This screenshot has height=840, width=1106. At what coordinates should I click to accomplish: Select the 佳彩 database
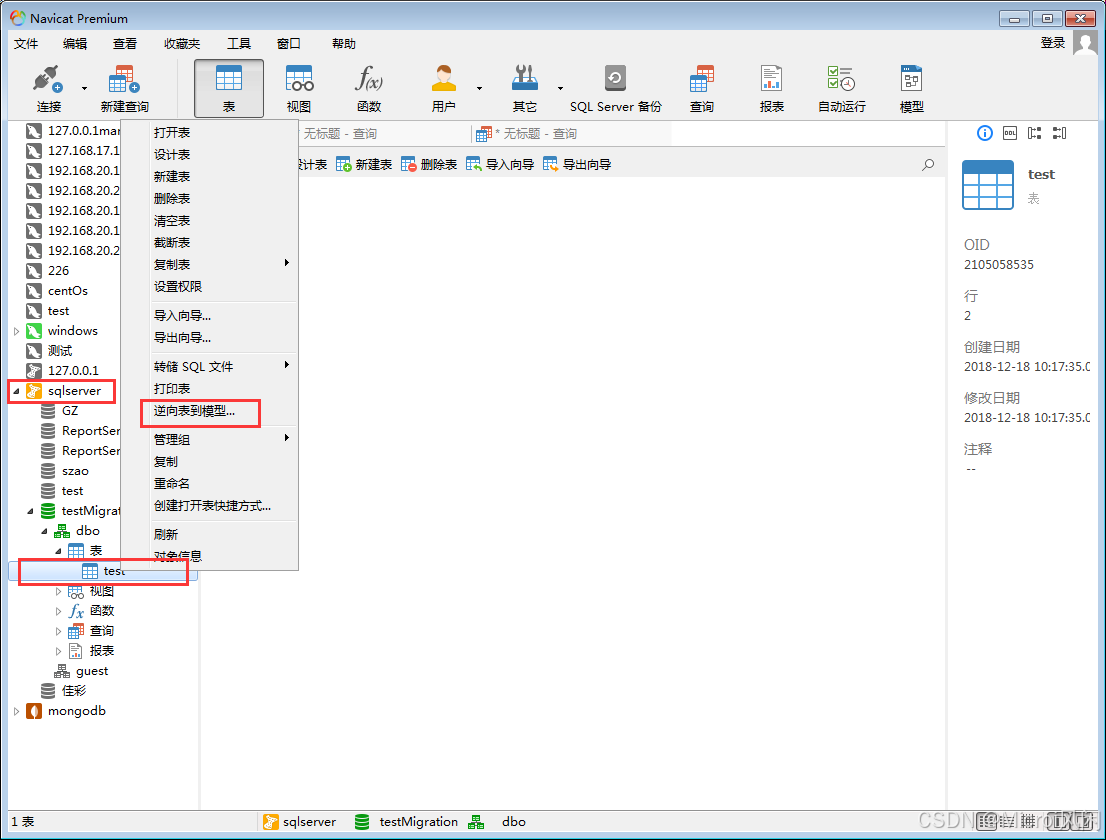74,691
